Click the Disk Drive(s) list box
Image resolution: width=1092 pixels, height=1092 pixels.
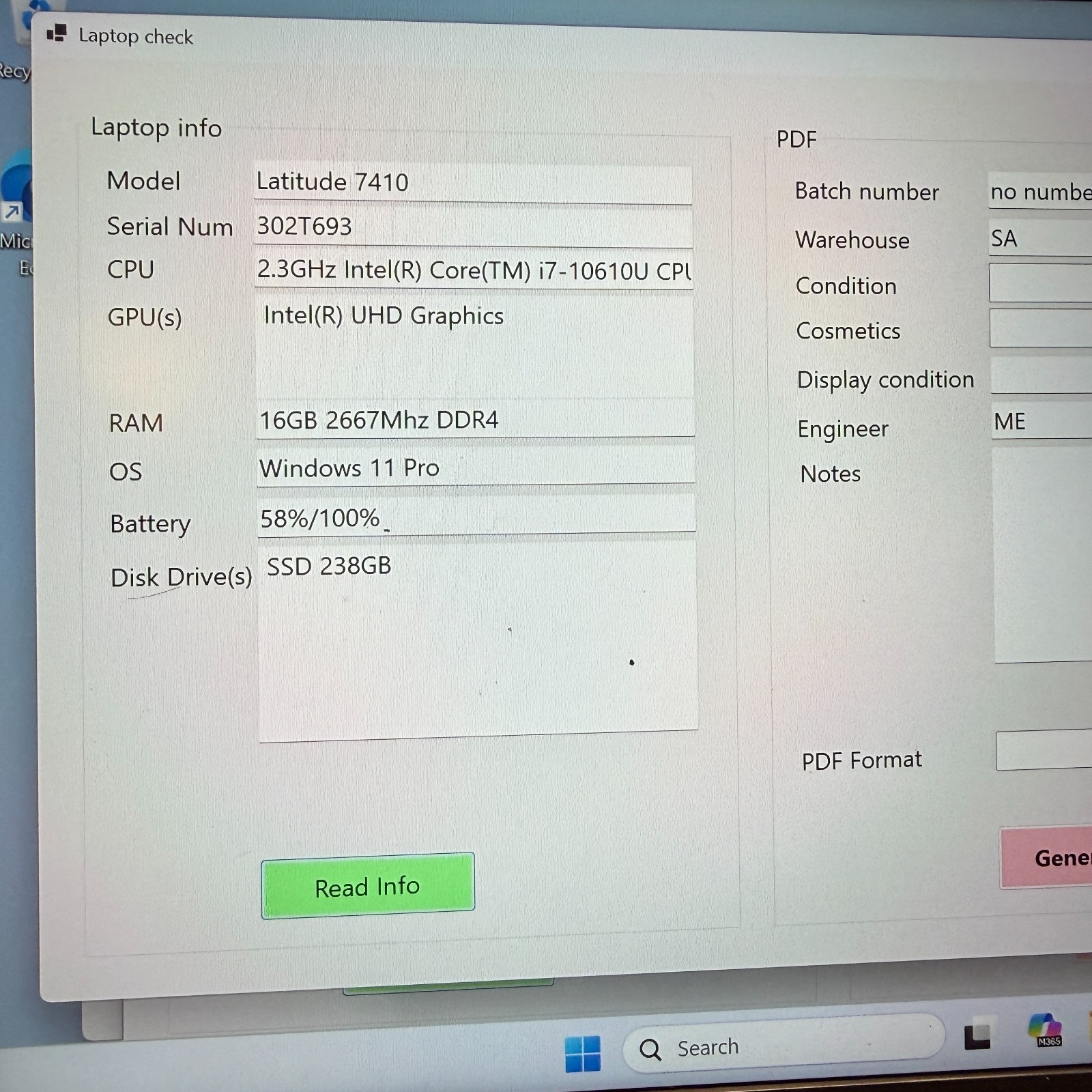478,640
